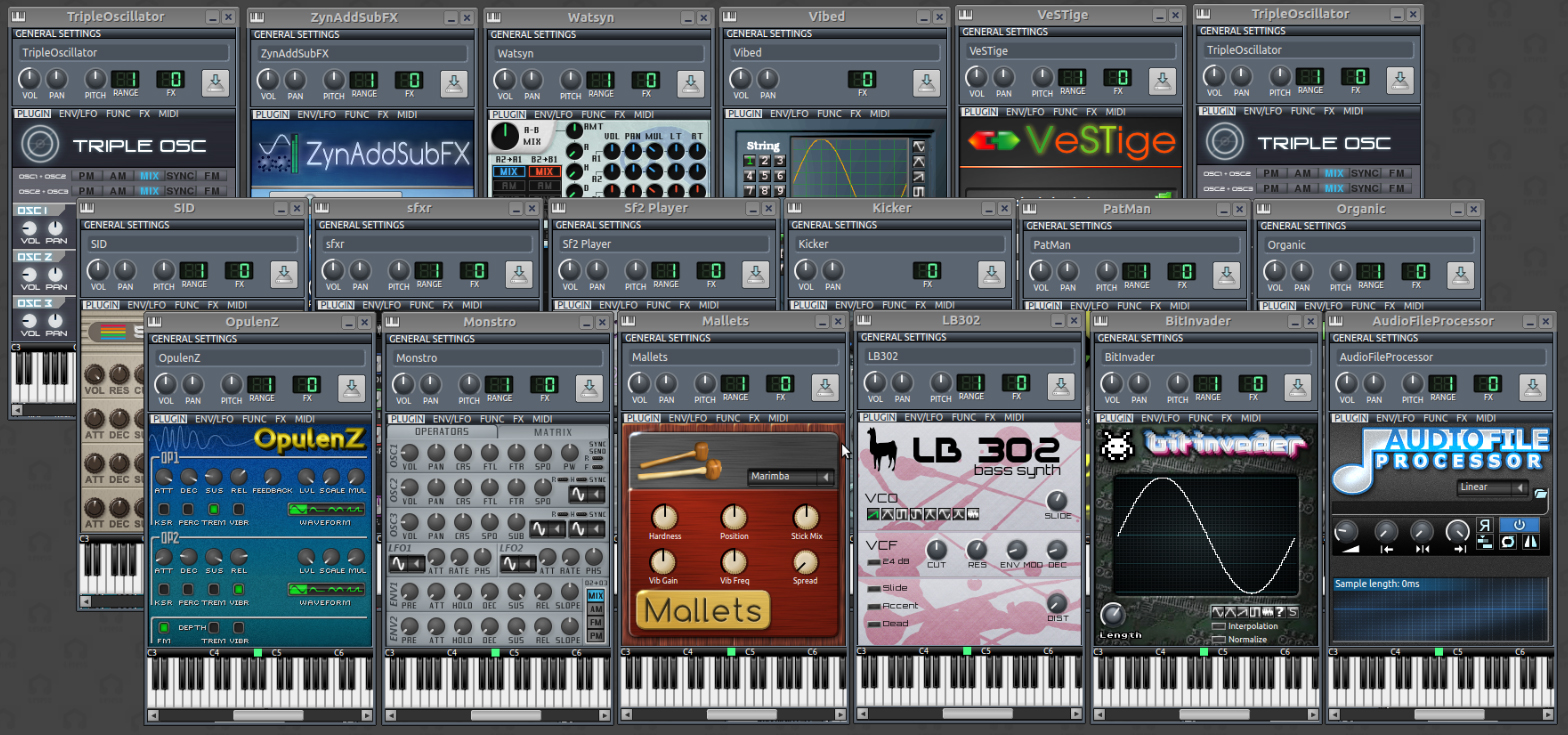Switch to MATRIX tab in Monstro
This screenshot has height=735, width=1568.
[x=553, y=432]
